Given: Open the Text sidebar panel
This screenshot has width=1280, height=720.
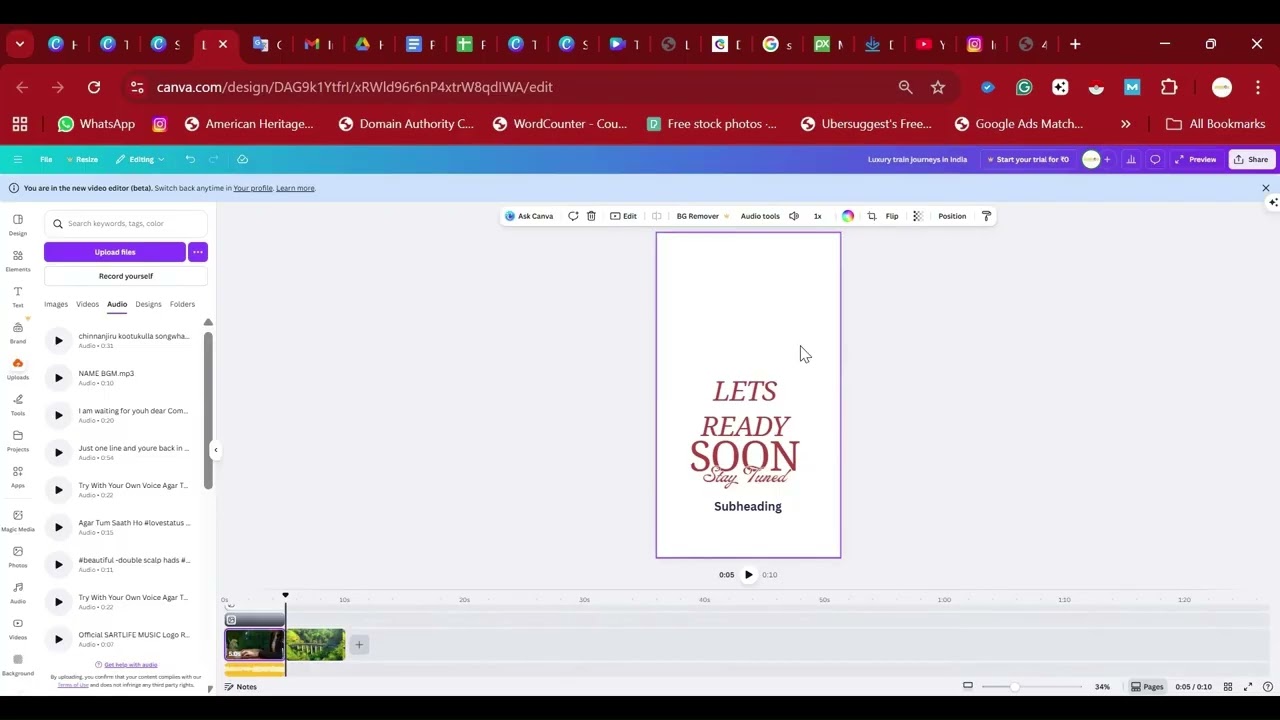Looking at the screenshot, I should tap(18, 297).
